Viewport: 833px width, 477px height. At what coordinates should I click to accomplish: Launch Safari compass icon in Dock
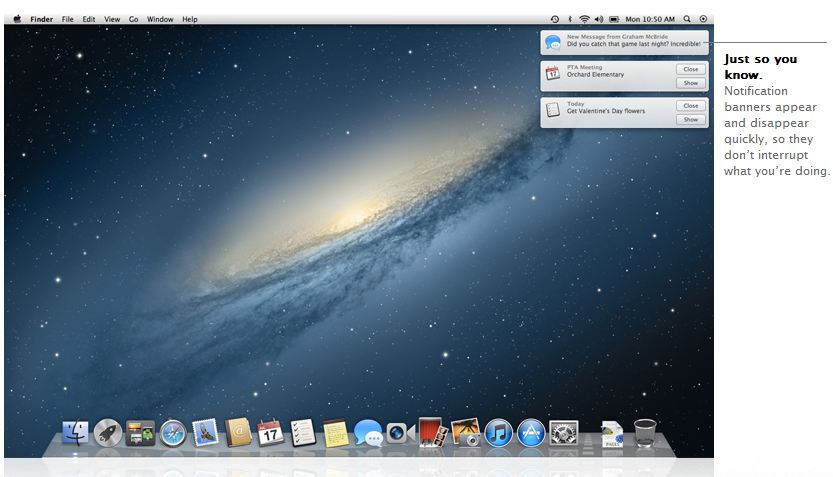coord(173,433)
